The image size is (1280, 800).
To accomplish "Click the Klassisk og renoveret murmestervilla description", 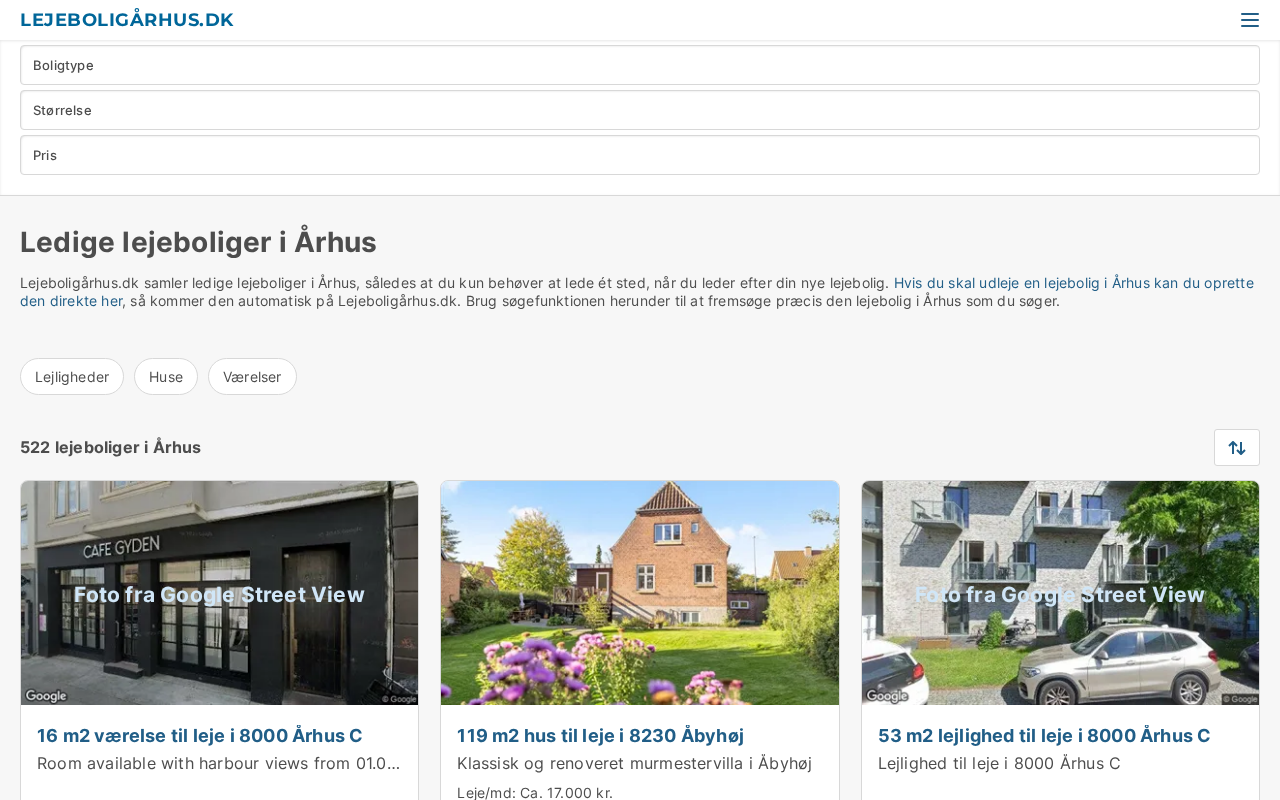I will (x=634, y=764).
